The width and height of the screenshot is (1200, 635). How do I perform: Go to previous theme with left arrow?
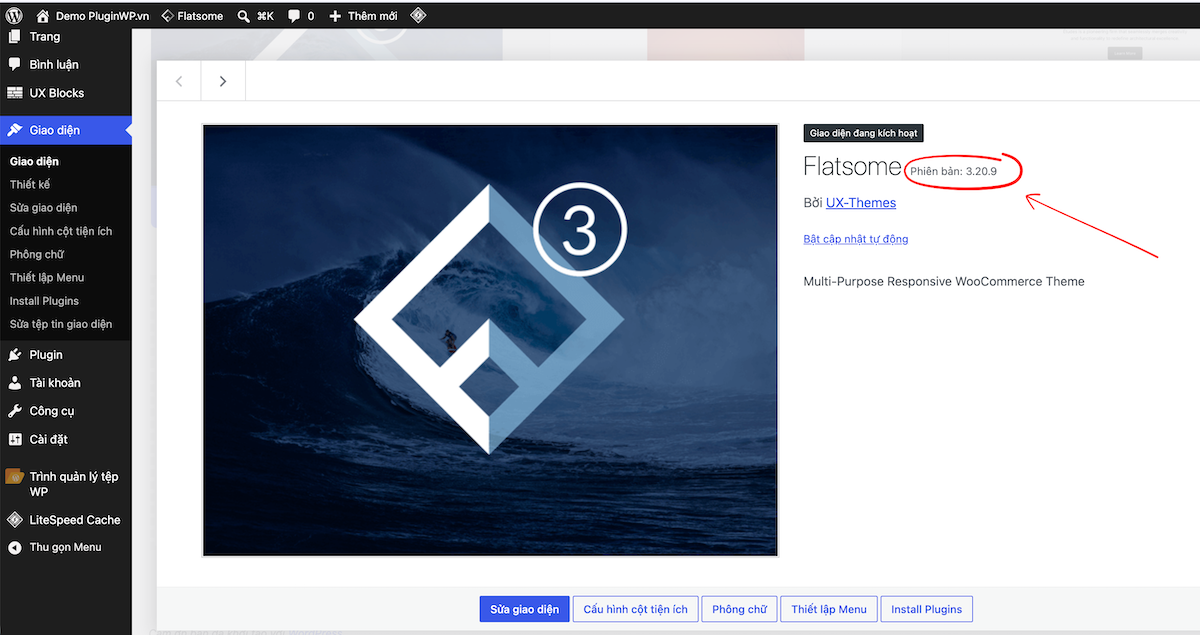tap(179, 81)
